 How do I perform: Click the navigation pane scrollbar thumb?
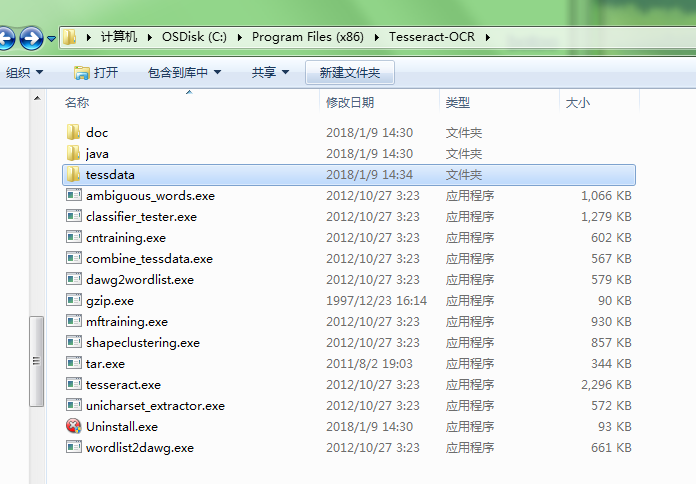pyautogui.click(x=36, y=361)
